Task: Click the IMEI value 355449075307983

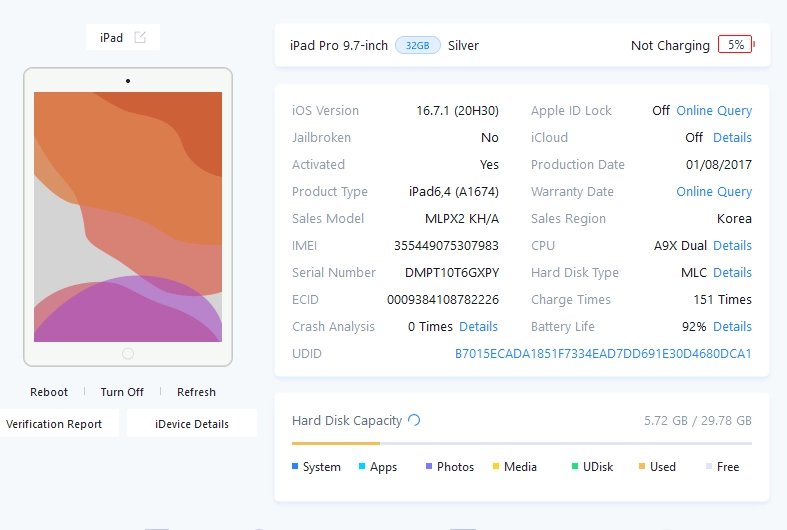Action: click(446, 245)
